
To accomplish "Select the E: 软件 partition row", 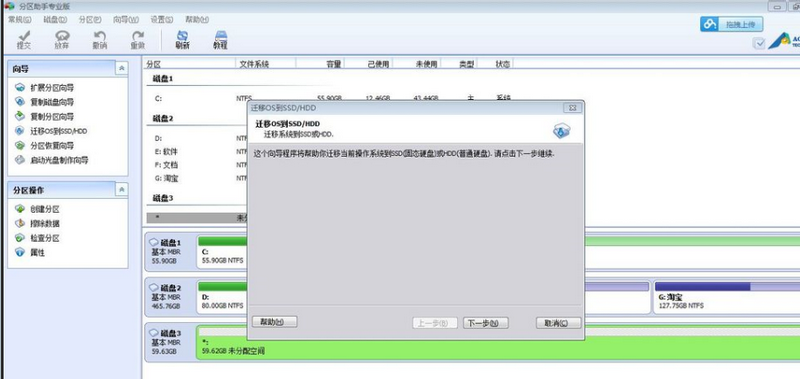I will 196,151.
